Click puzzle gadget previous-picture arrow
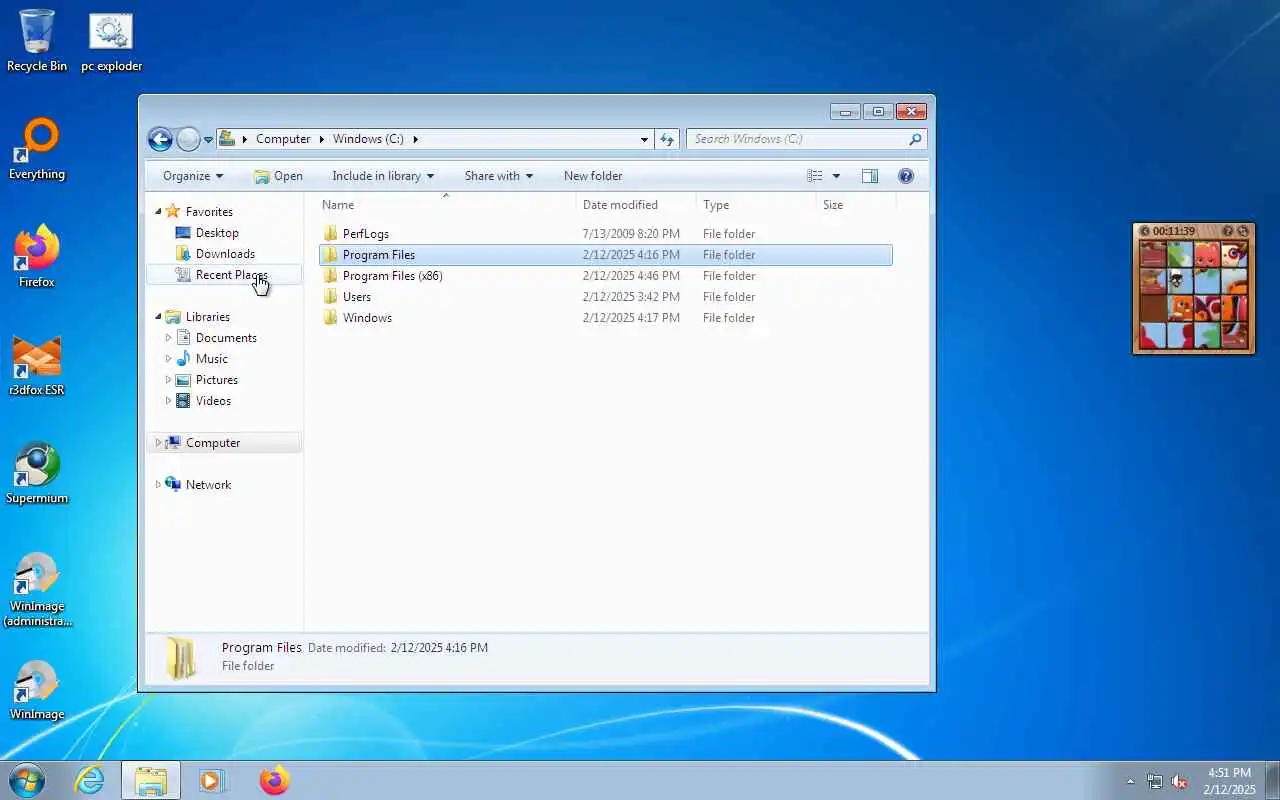The height and width of the screenshot is (800, 1280). pos(1145,231)
